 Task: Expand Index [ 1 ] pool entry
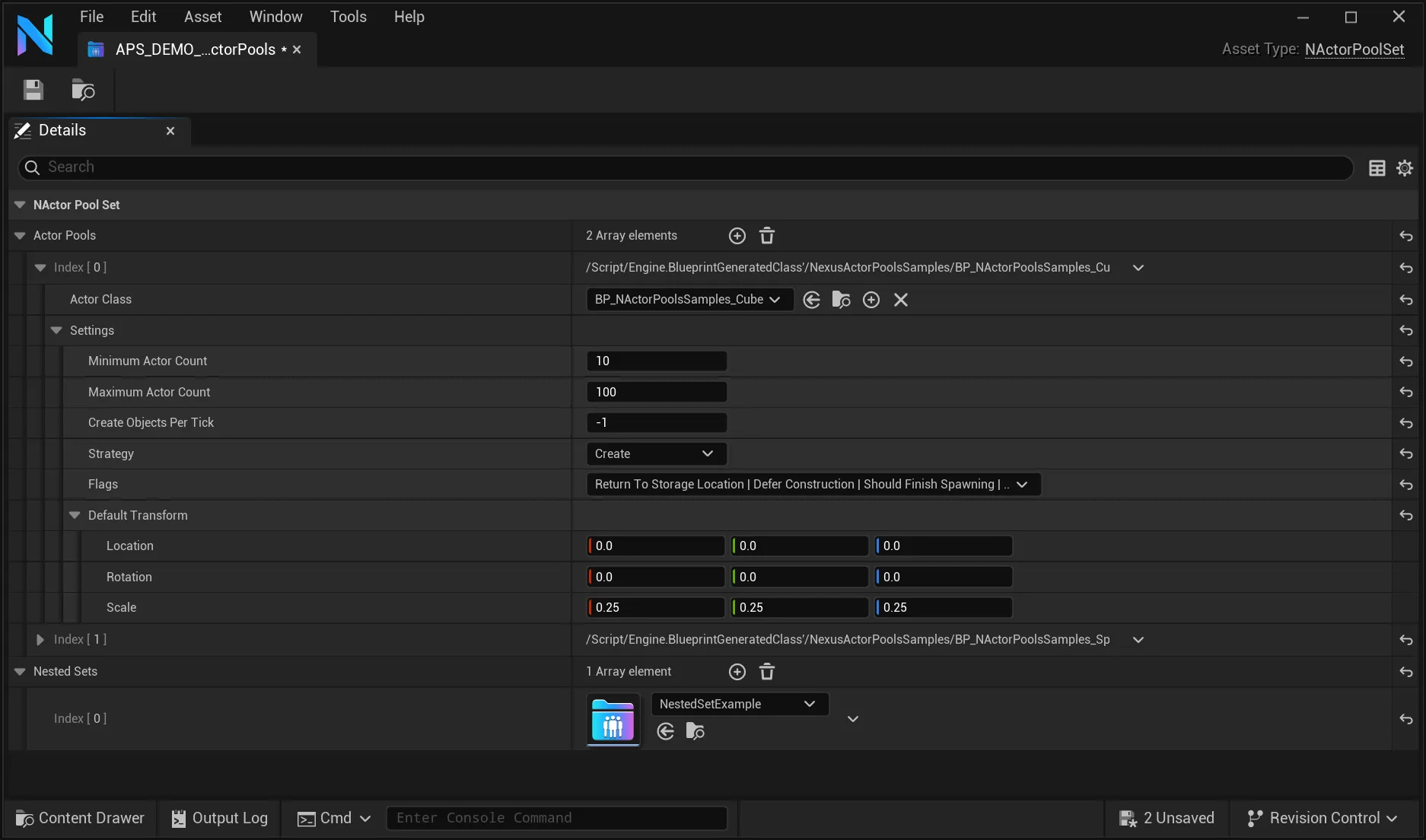[x=40, y=640]
